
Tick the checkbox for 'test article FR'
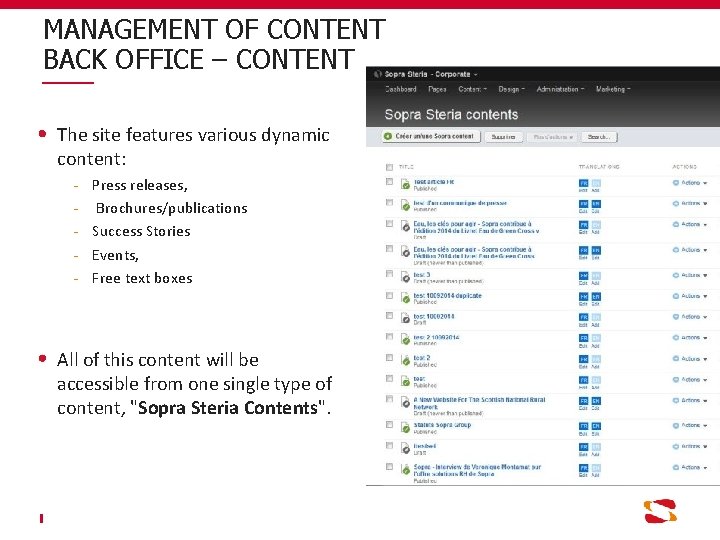(x=389, y=182)
